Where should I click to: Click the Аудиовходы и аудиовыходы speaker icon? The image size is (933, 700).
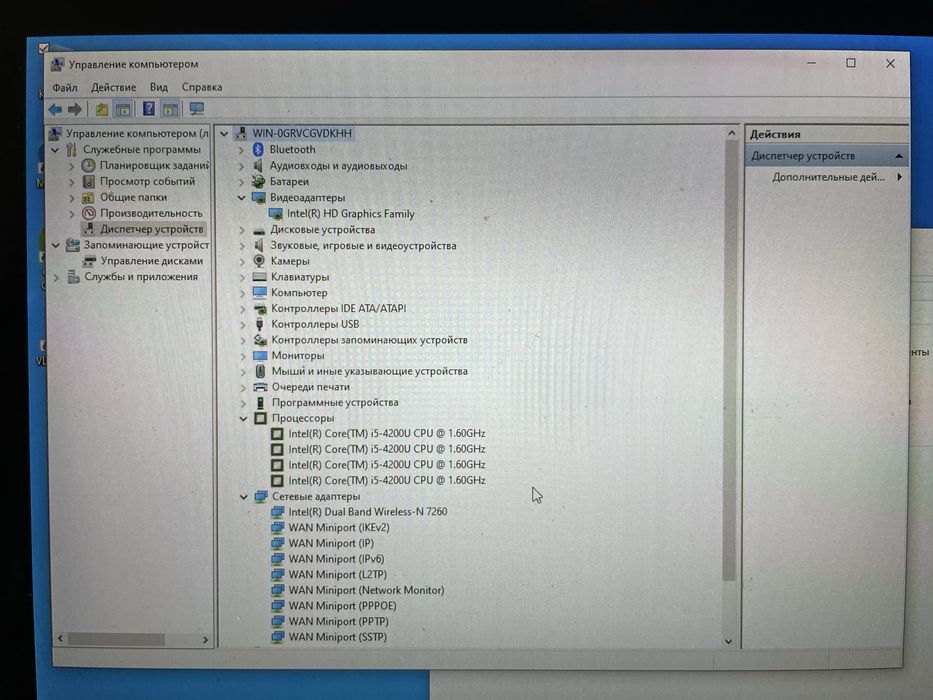pos(258,165)
